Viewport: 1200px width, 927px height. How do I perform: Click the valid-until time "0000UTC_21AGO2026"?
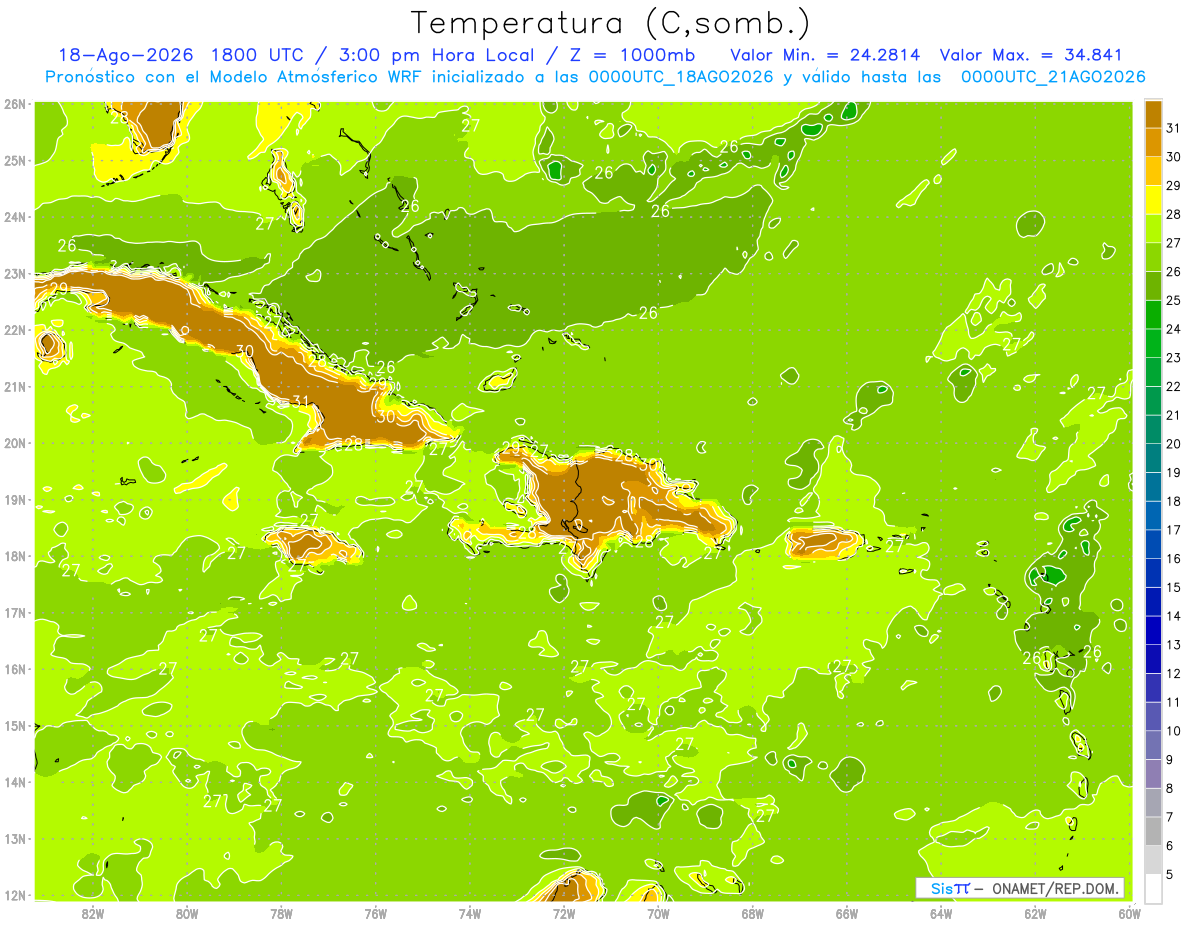1053,77
